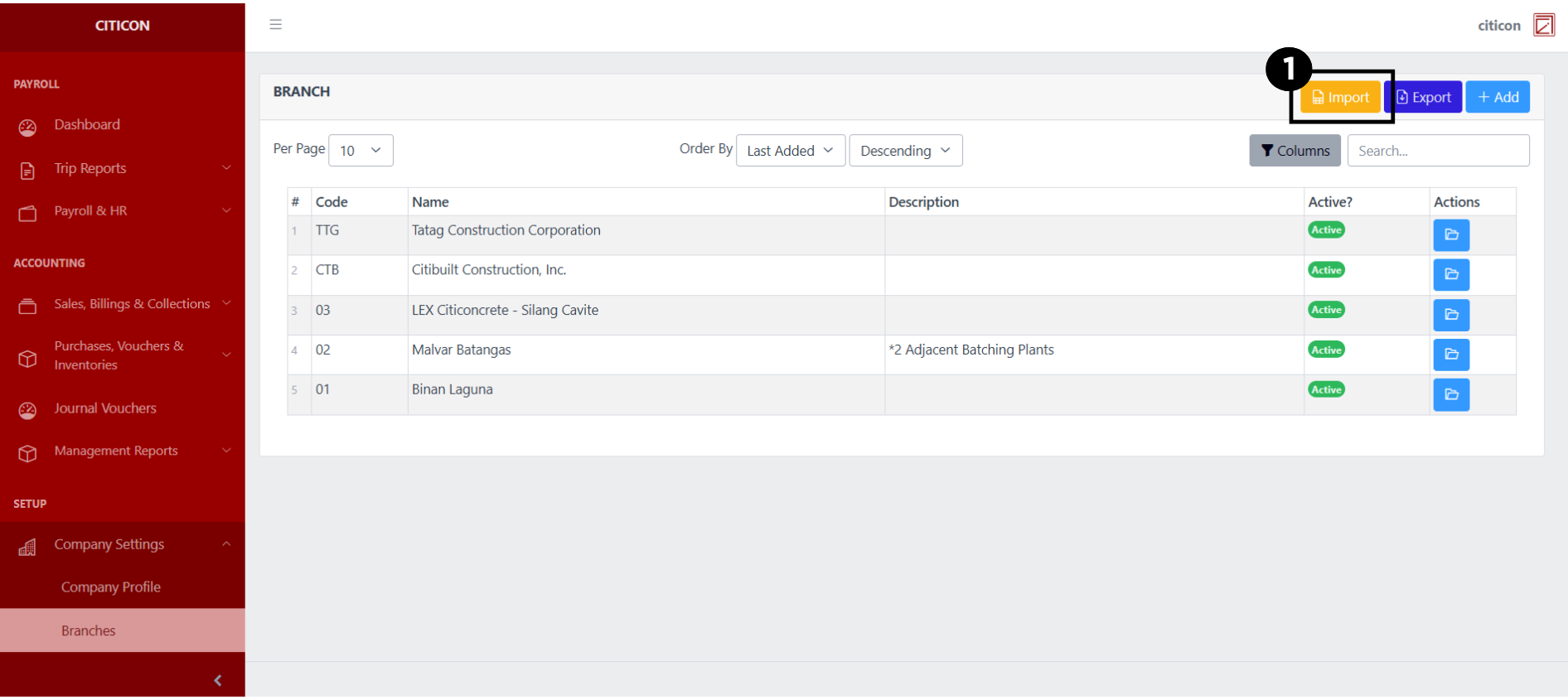Screen dimensions: 1568x700
Task: Collapse the Company Settings section
Action: click(123, 545)
